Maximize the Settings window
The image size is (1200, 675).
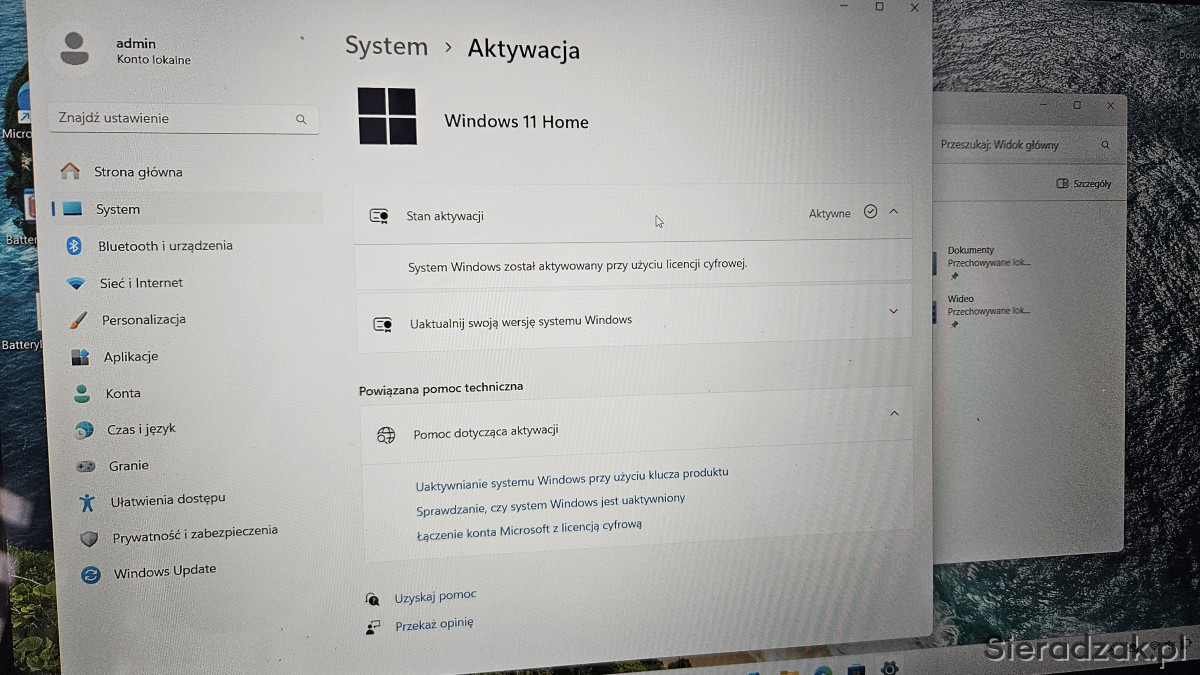coord(879,6)
